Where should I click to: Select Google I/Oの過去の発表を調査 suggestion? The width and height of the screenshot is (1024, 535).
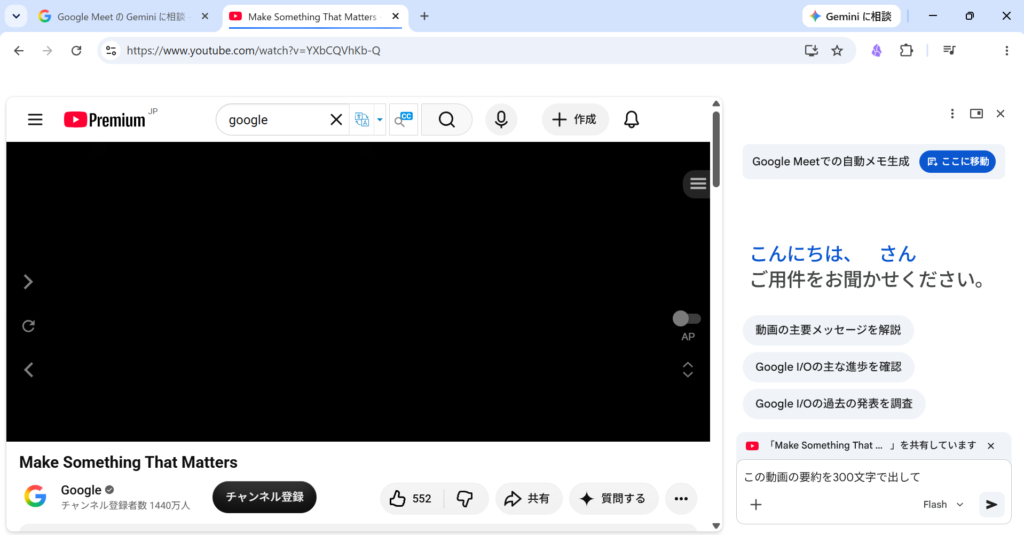point(834,404)
